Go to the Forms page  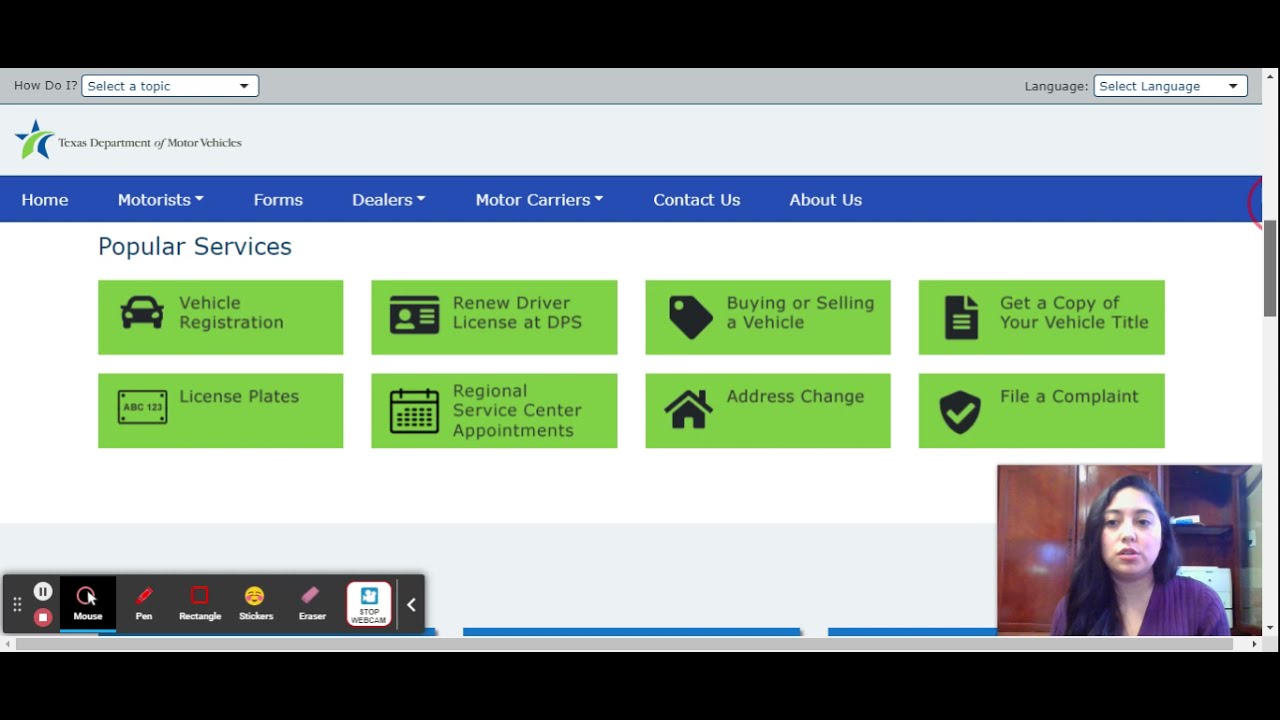tap(278, 200)
